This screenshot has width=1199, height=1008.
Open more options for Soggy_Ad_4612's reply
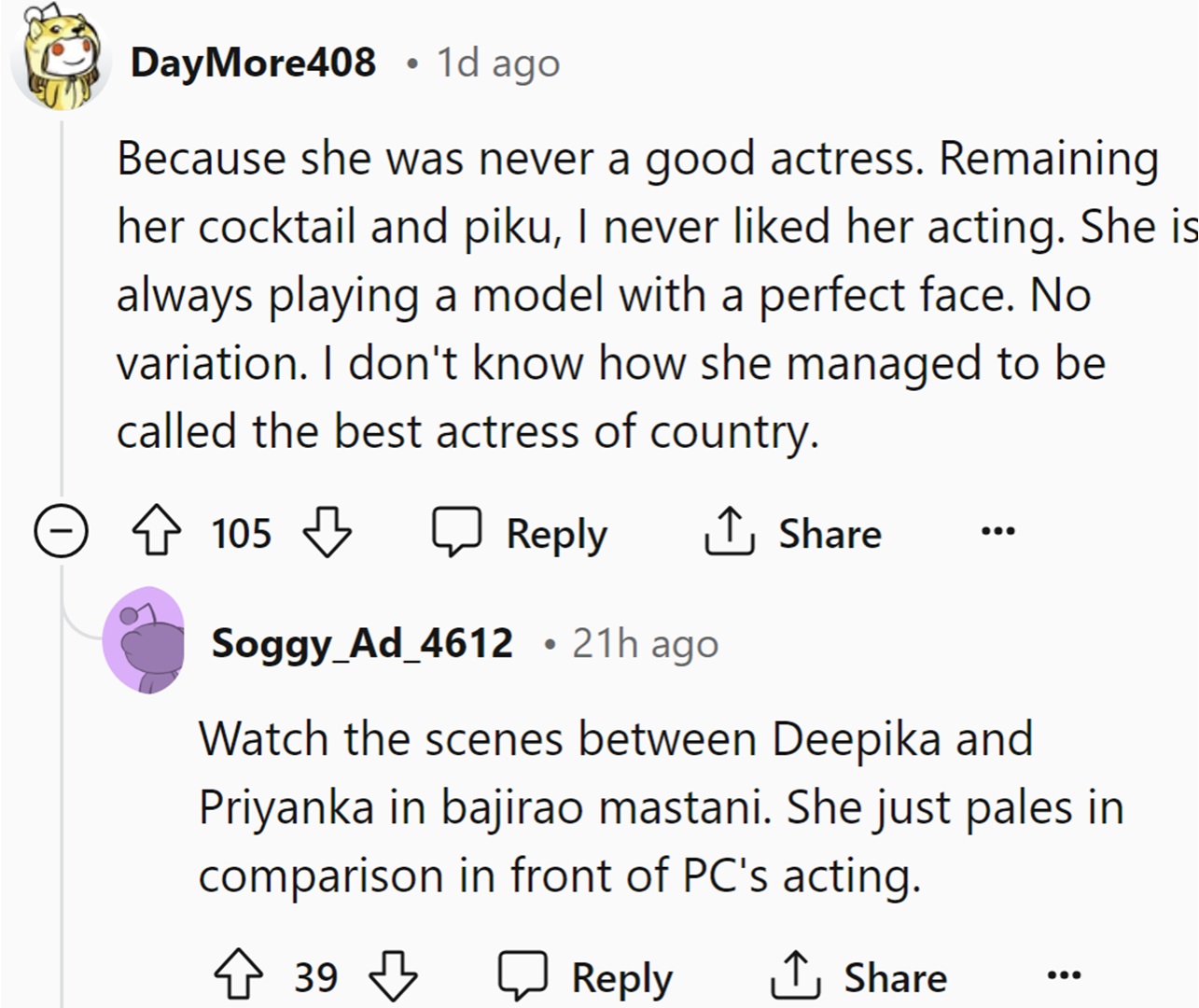coord(1064,976)
